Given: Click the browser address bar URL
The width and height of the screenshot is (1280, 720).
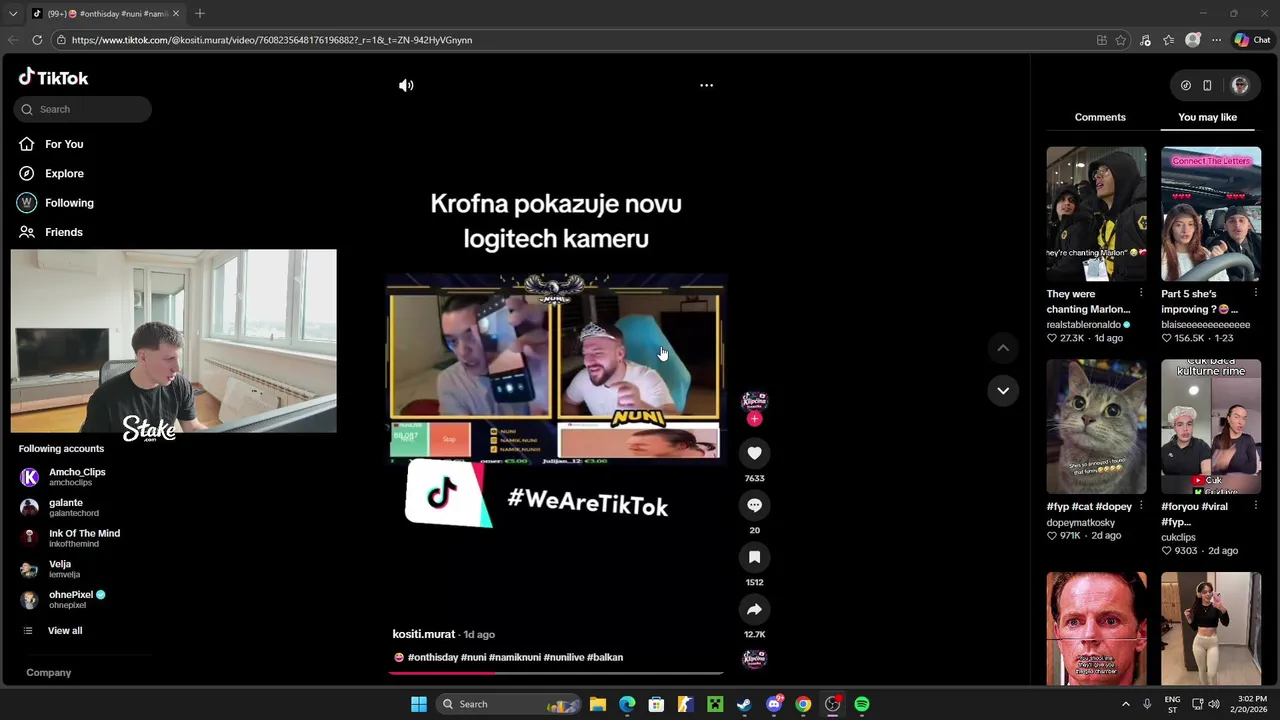Looking at the screenshot, I should pos(272,40).
